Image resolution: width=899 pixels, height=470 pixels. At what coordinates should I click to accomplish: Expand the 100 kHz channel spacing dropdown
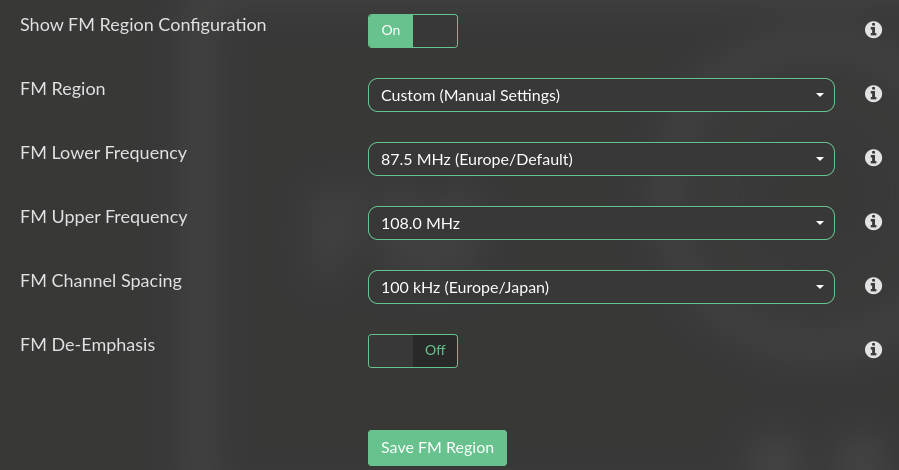pos(601,287)
